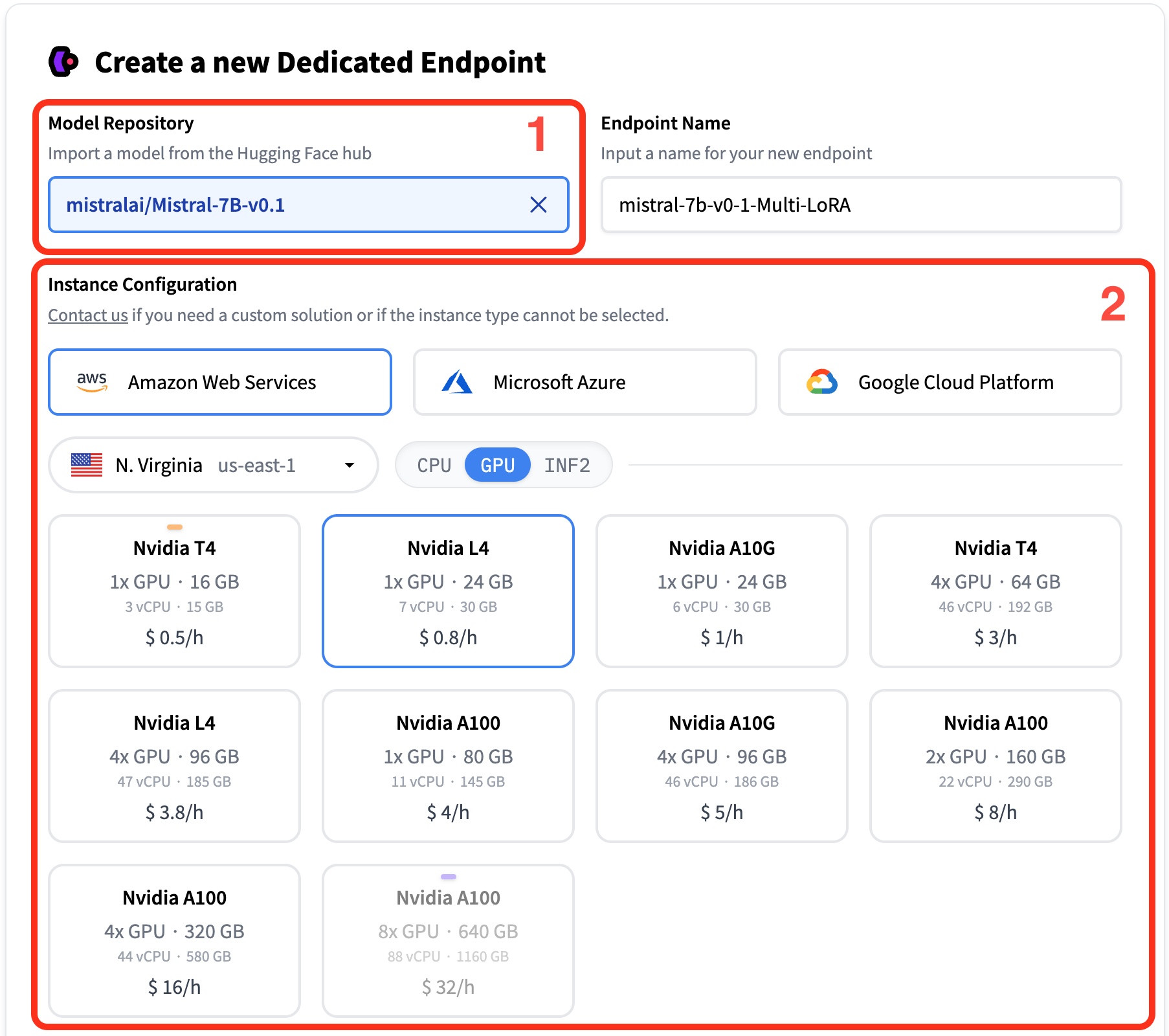Viewport: 1169px width, 1036px height.
Task: Click the Model Repository input field
Action: click(x=291, y=205)
